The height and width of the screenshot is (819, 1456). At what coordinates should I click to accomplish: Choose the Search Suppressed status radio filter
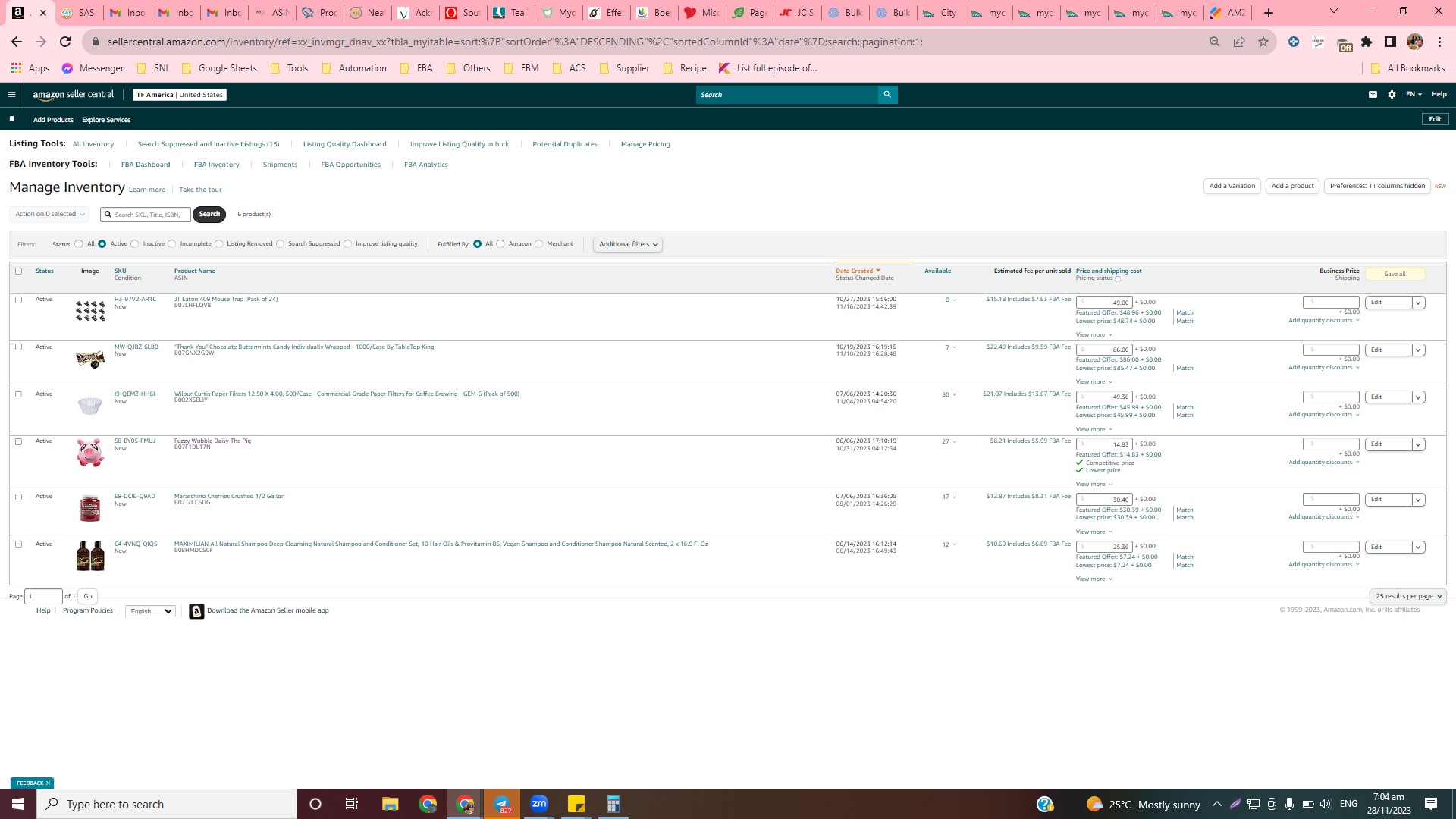[281, 244]
